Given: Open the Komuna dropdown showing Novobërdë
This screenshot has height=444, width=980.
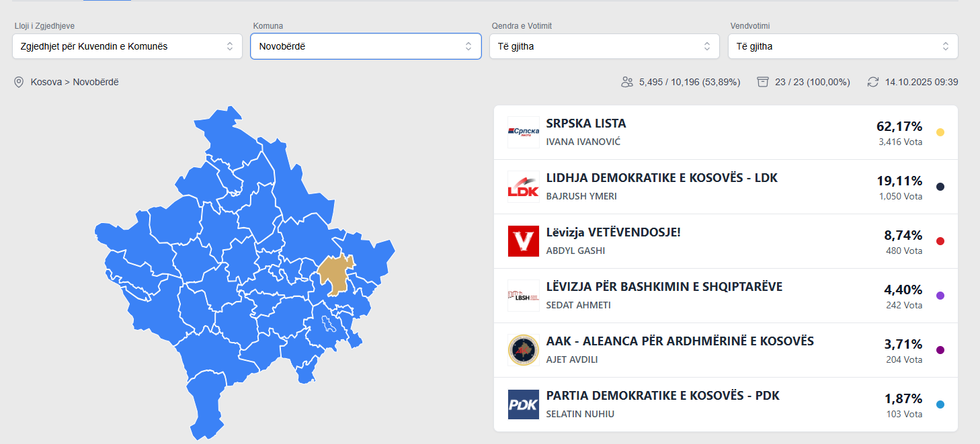Looking at the screenshot, I should click(367, 46).
